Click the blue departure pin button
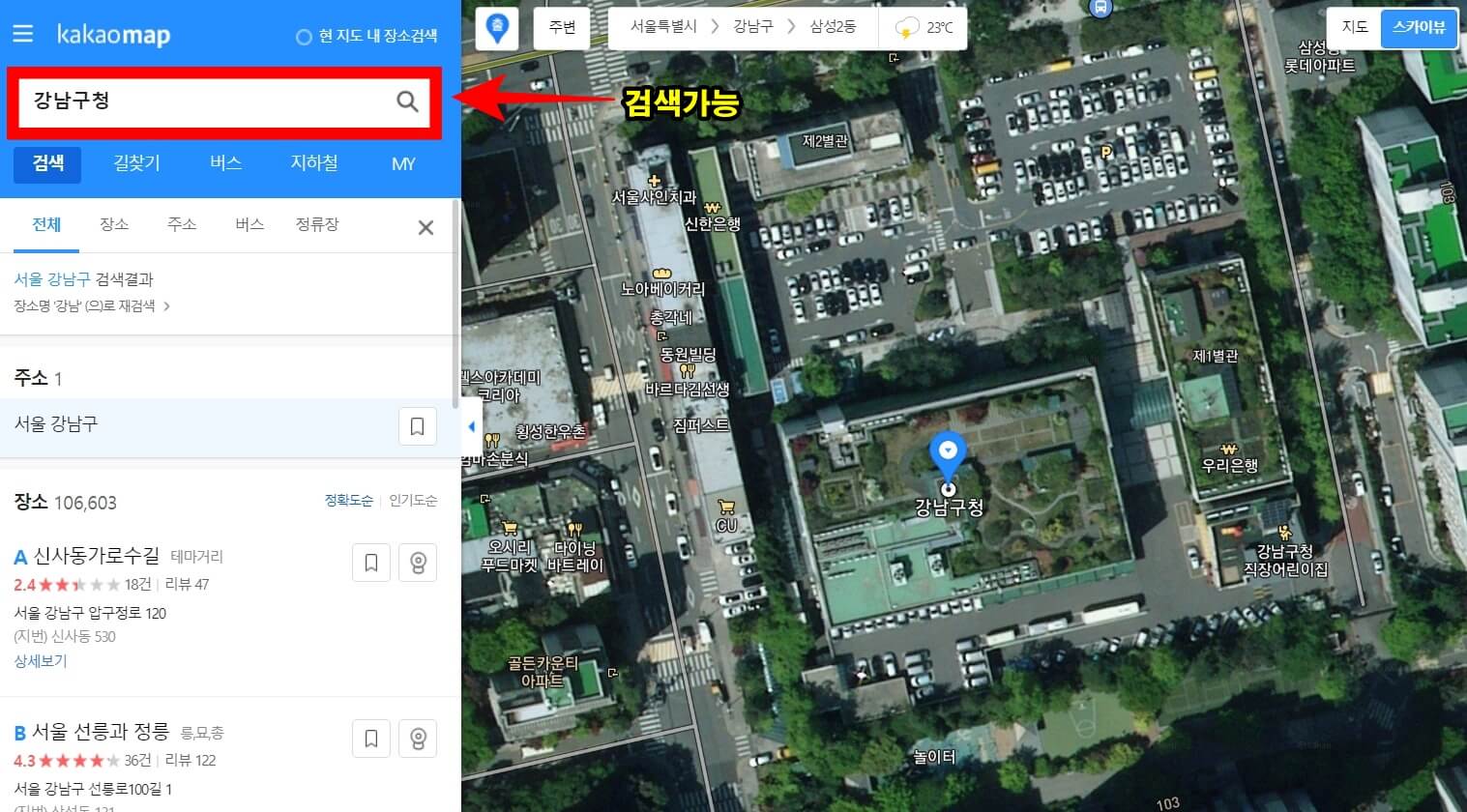 [x=497, y=28]
